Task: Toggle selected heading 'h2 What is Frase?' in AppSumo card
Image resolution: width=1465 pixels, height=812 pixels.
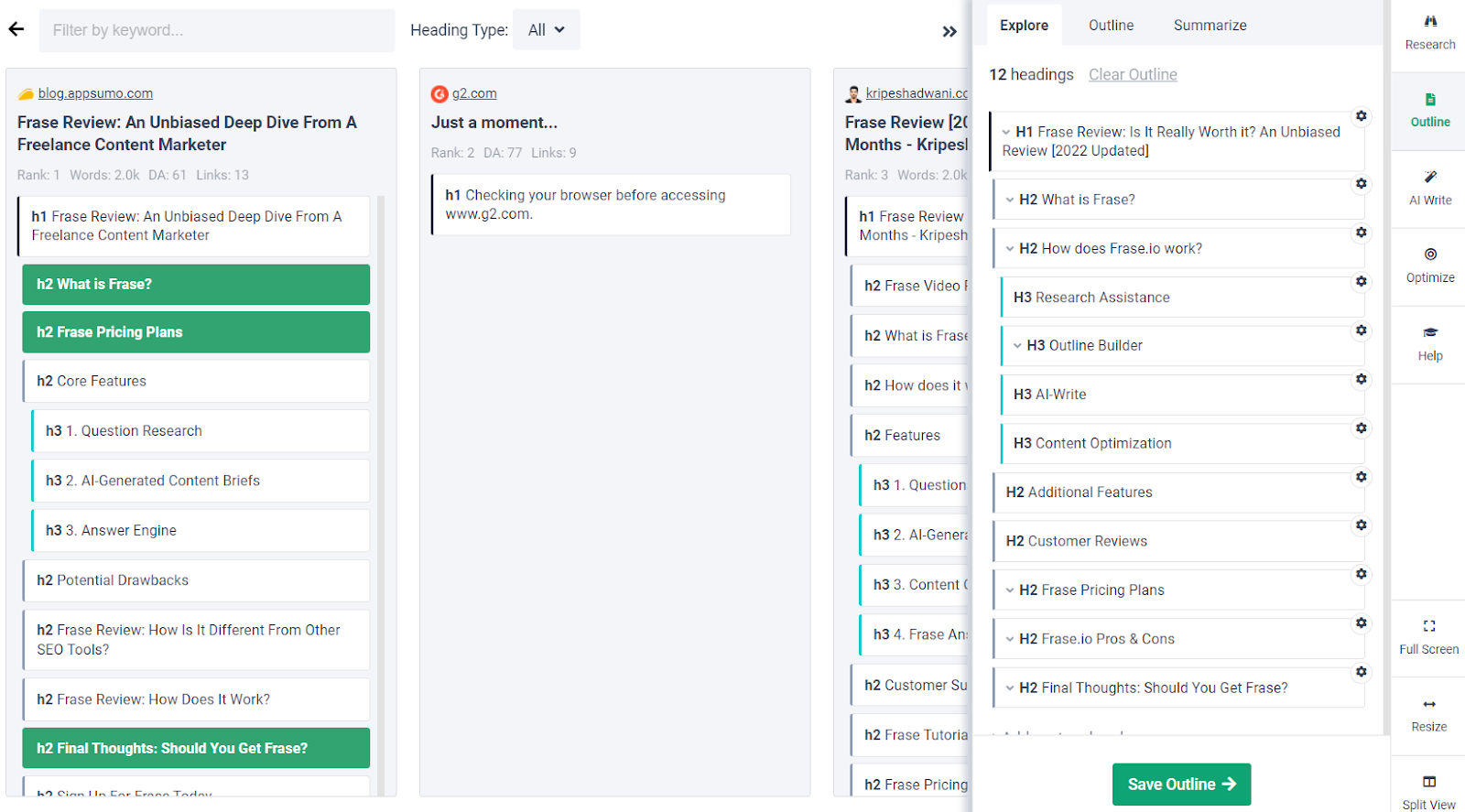Action: click(196, 285)
